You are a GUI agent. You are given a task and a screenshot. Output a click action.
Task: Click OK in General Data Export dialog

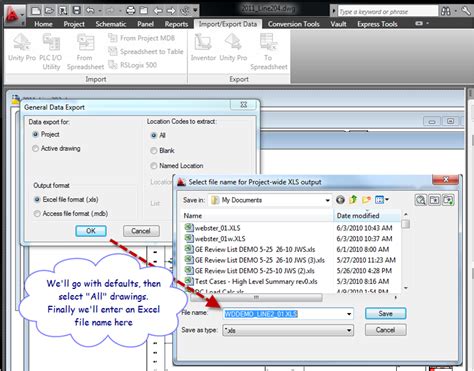tap(91, 231)
